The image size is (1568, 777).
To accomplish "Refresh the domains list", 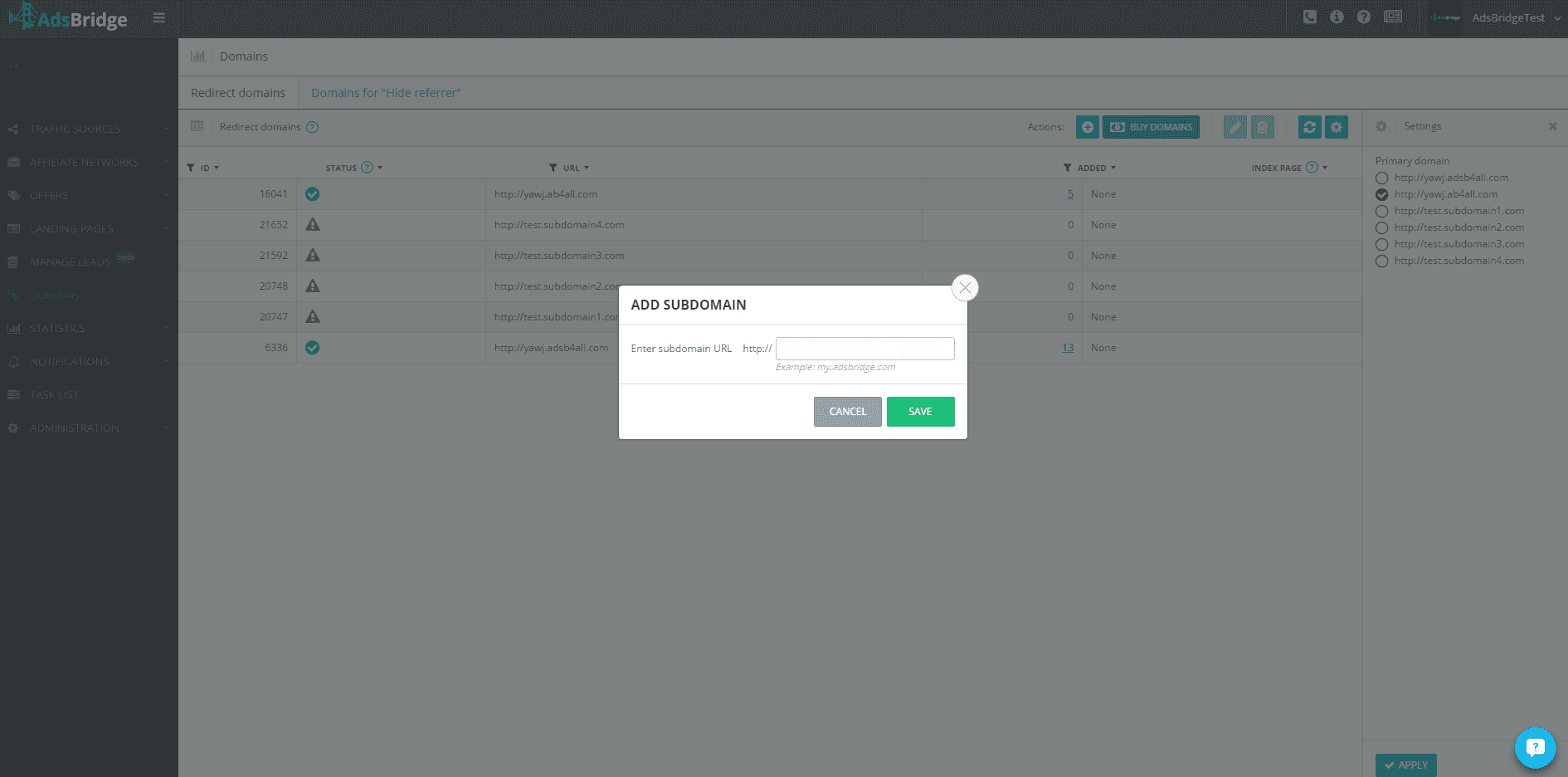I will (x=1310, y=127).
